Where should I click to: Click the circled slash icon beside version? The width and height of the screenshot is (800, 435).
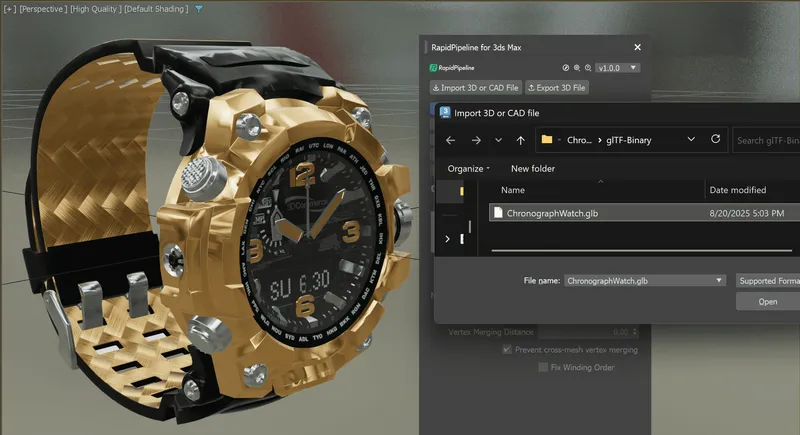click(566, 68)
